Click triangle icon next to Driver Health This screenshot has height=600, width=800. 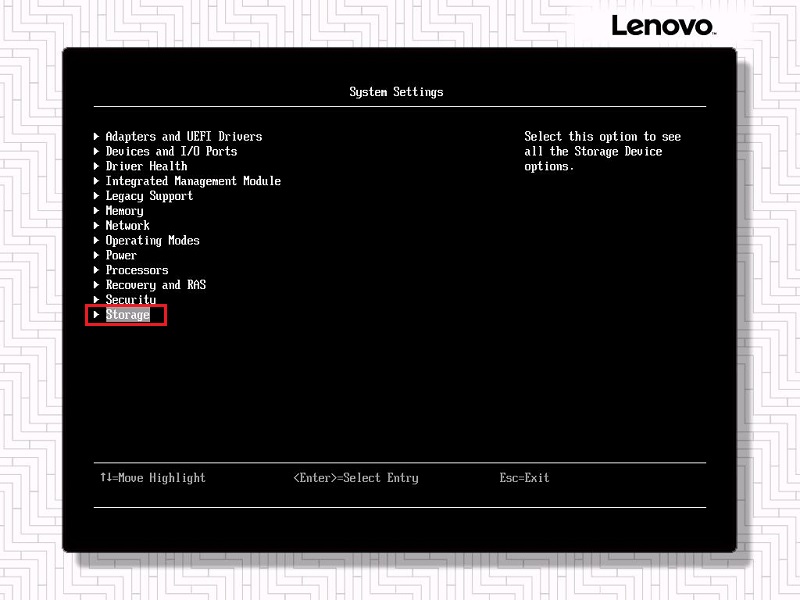point(96,166)
